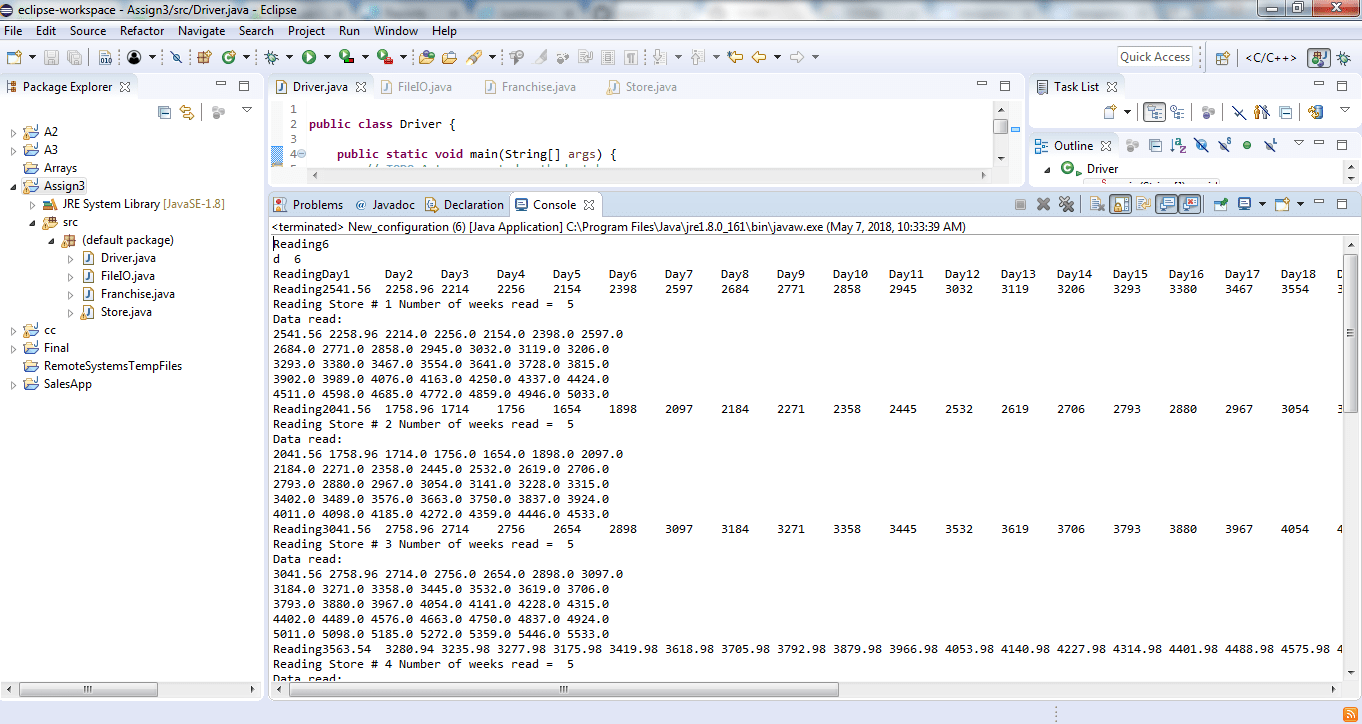Open the Refactor menu
Viewport: 1362px width, 724px height.
tap(142, 31)
